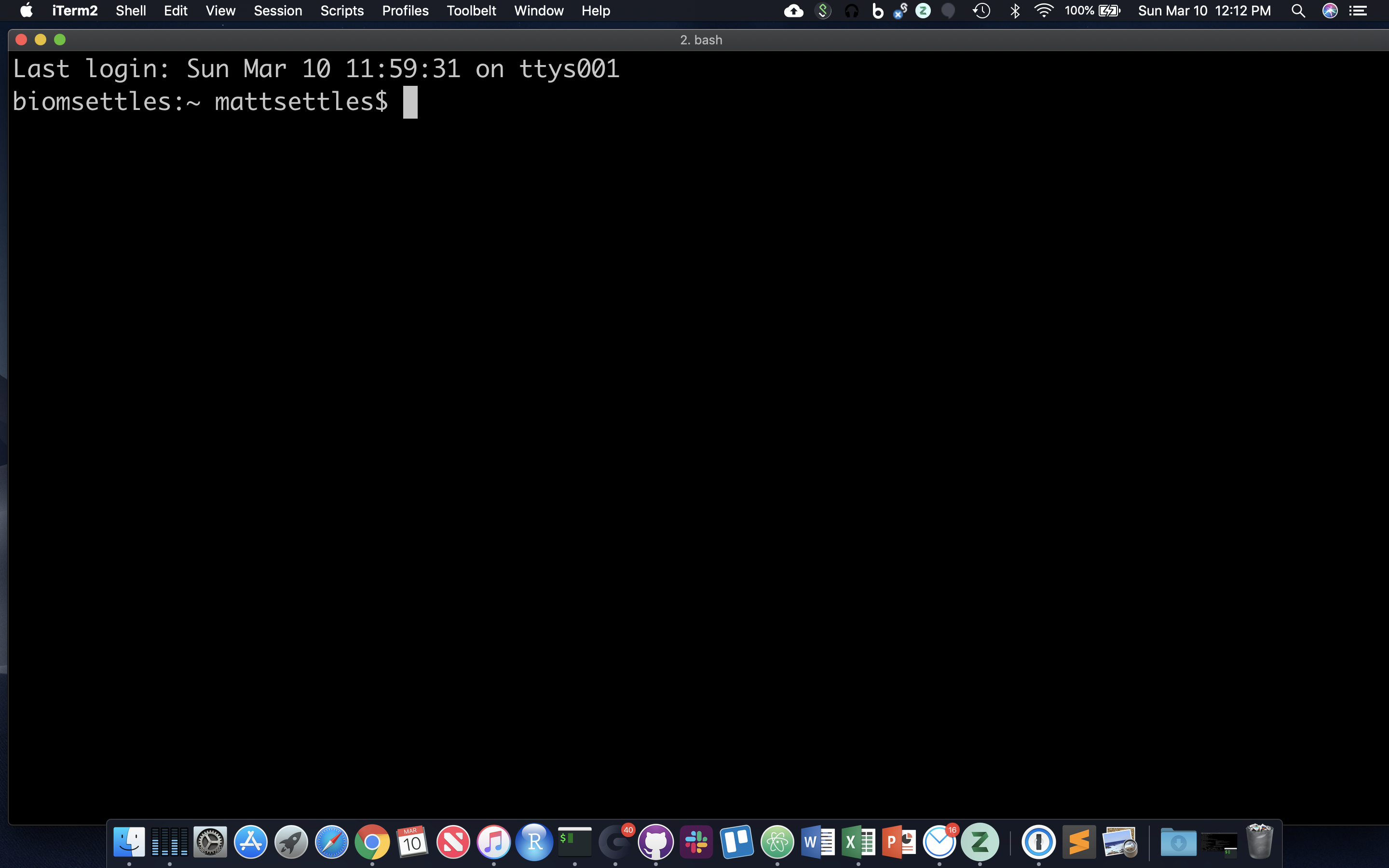Image resolution: width=1389 pixels, height=868 pixels.
Task: Open the Profiles menu in iTerm2
Action: point(405,10)
